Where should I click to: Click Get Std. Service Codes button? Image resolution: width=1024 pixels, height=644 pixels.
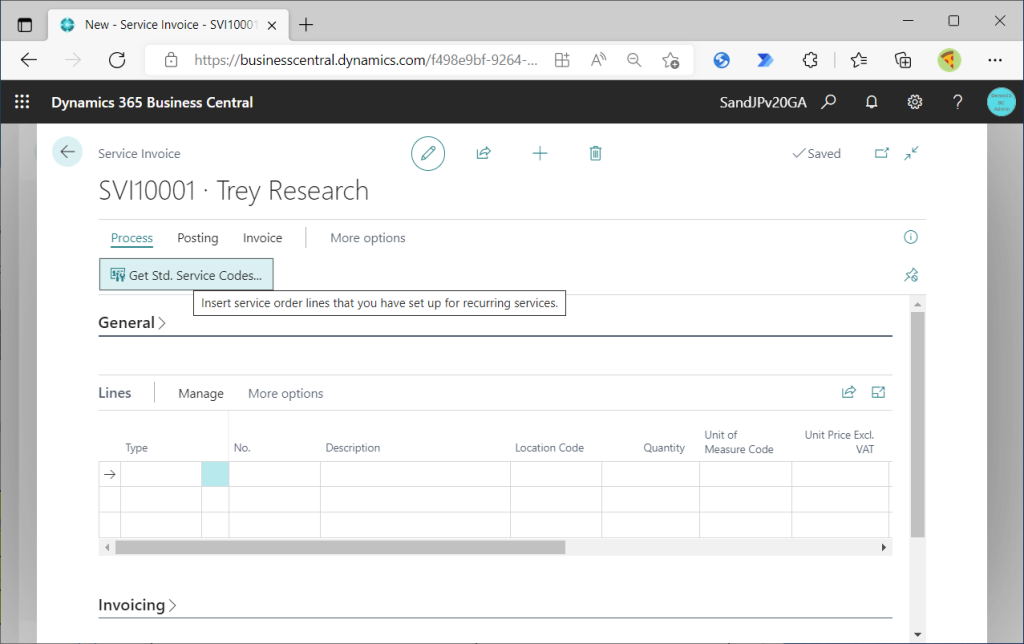click(x=186, y=275)
